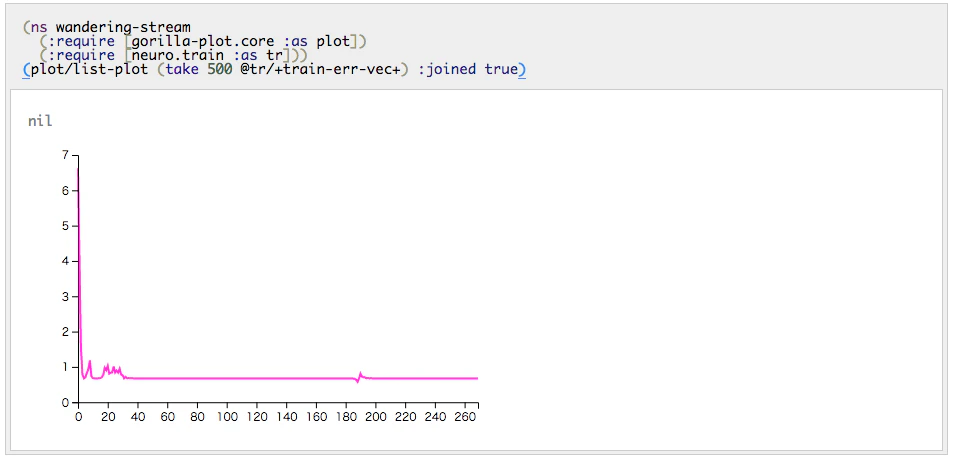Click y-axis label 1
The height and width of the screenshot is (462, 955).
[x=66, y=367]
